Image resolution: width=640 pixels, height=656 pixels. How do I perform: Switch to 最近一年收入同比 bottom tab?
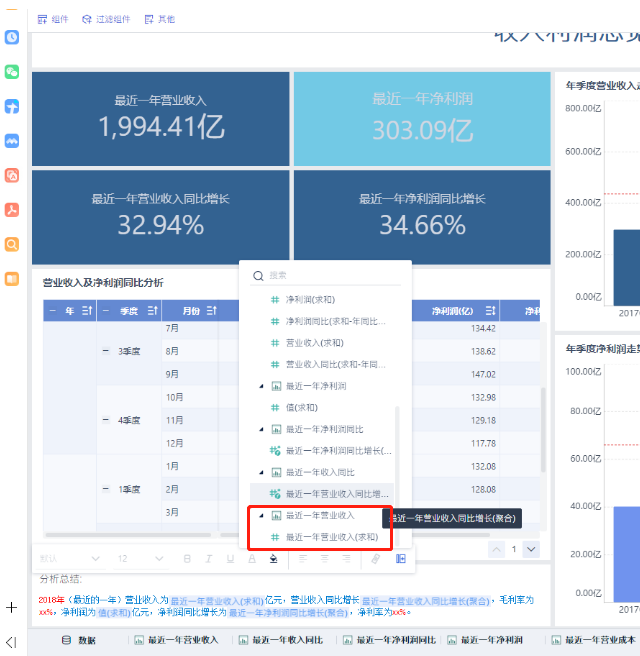tap(281, 640)
